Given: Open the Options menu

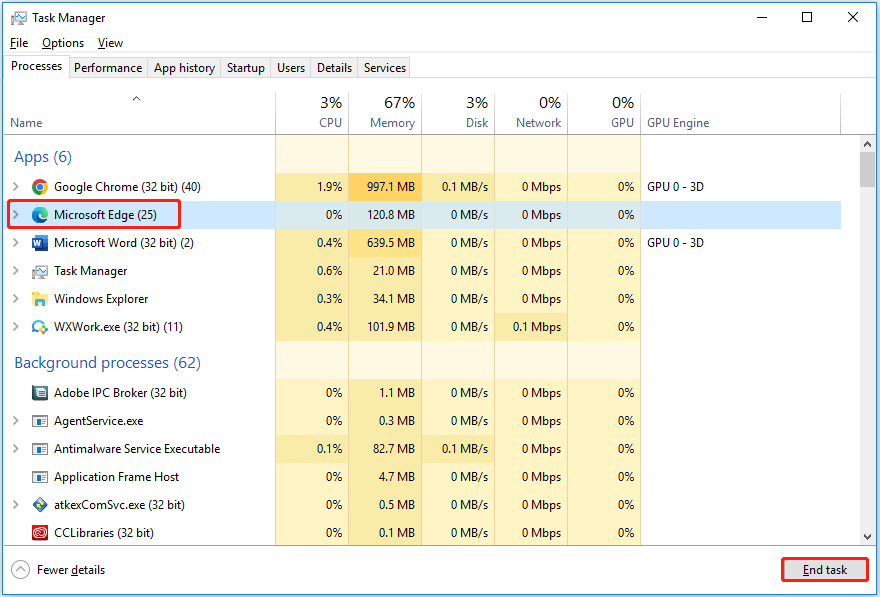Looking at the screenshot, I should (x=62, y=43).
